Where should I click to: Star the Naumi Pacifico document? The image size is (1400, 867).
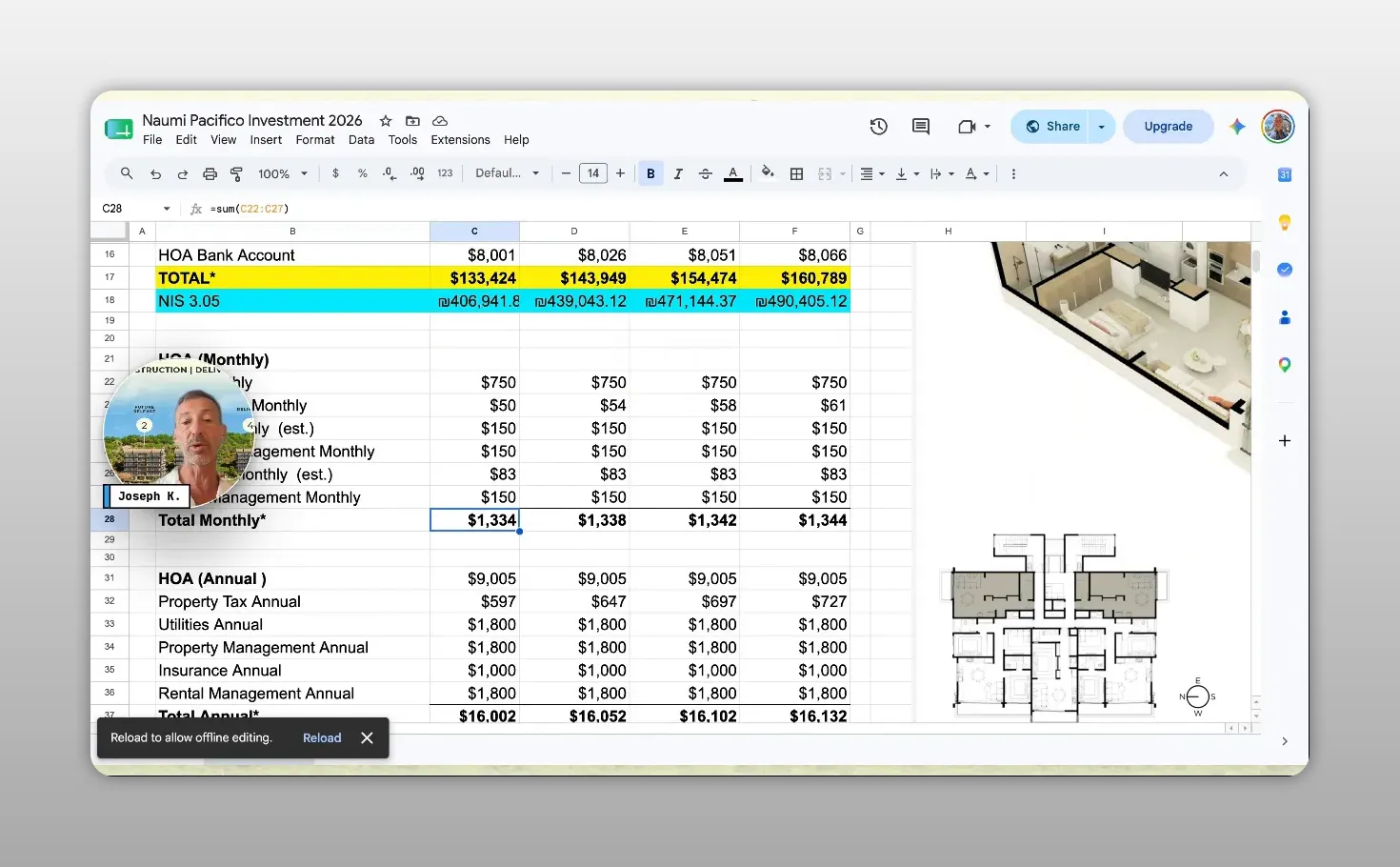(x=386, y=121)
